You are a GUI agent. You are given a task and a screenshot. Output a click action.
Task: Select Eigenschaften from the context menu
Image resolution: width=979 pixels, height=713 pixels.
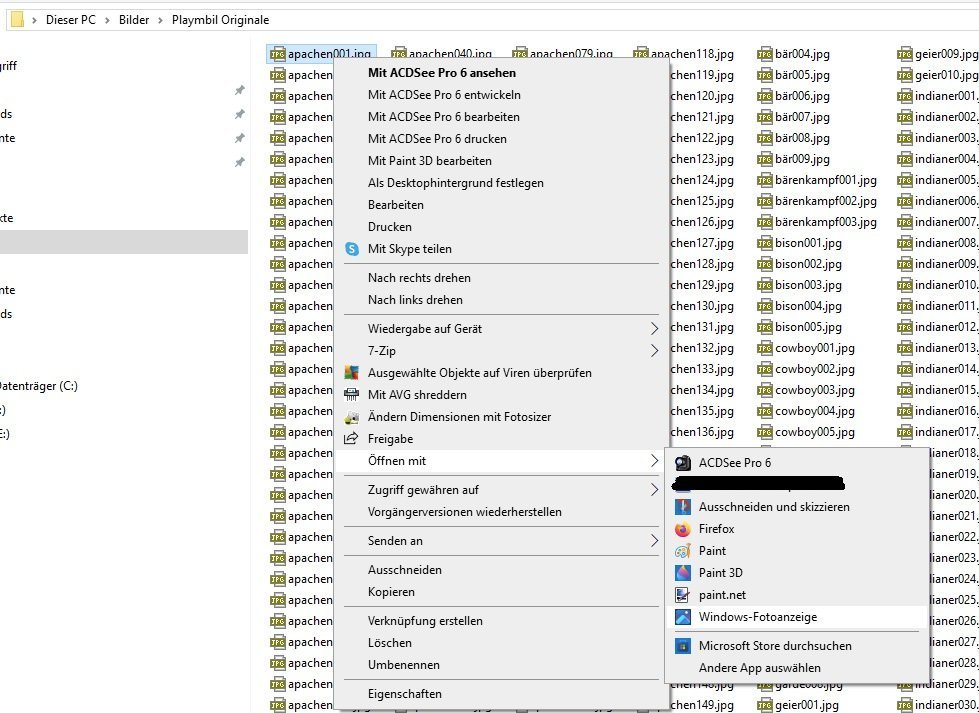click(x=404, y=694)
